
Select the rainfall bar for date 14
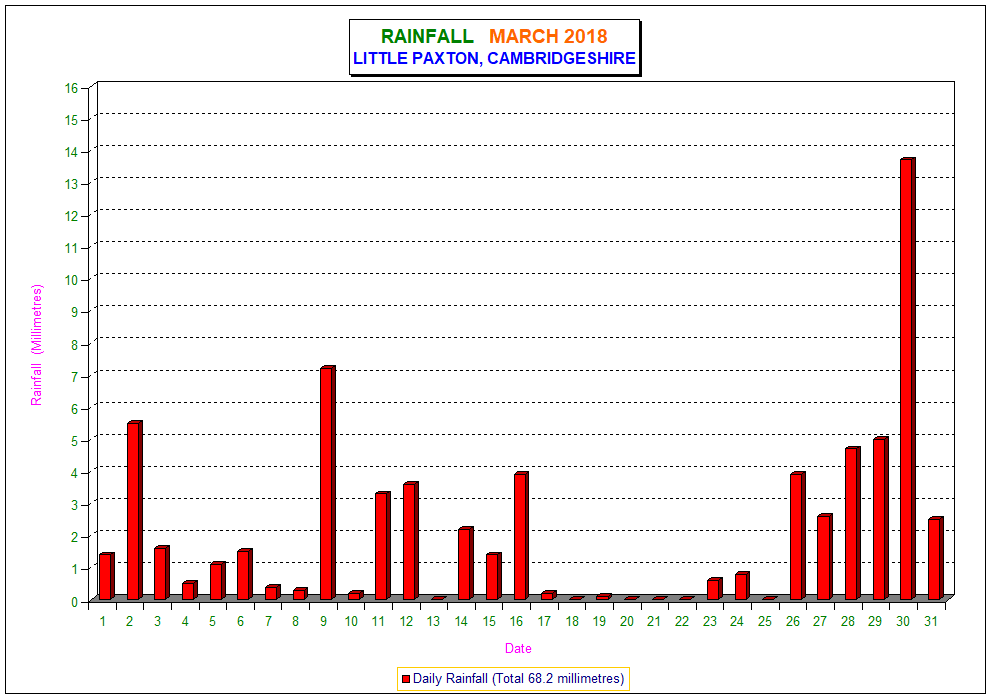(x=466, y=563)
